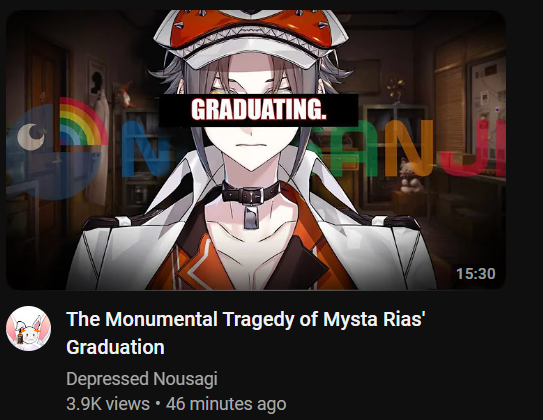
Task: Click the red letter J in thumbnail
Action: pyautogui.click(x=463, y=148)
